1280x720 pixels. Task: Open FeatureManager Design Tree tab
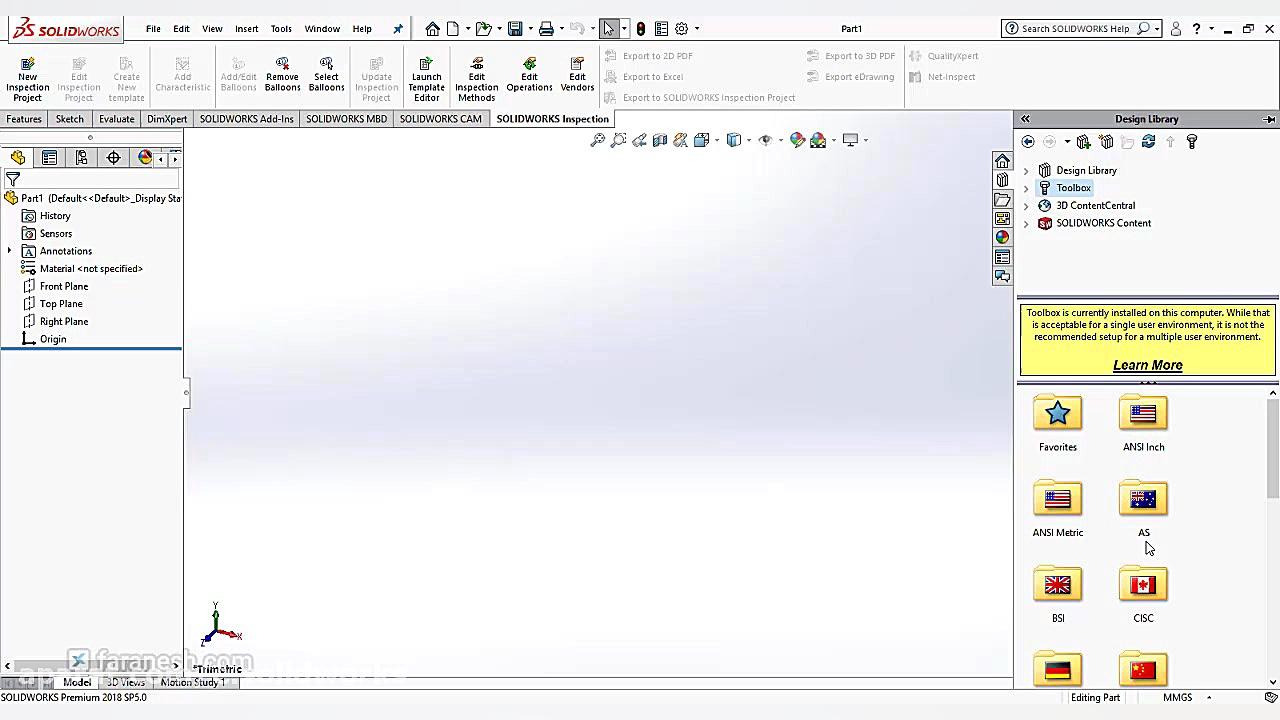(x=18, y=158)
